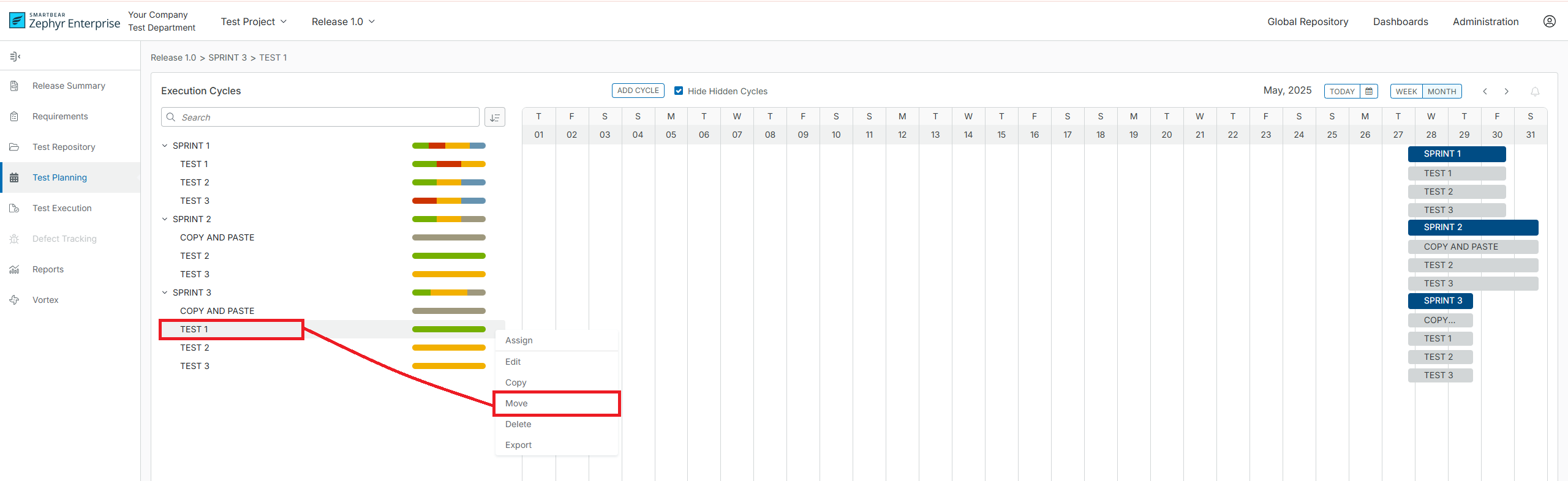Open the calendar date picker icon
The height and width of the screenshot is (481, 1568).
point(1369,91)
